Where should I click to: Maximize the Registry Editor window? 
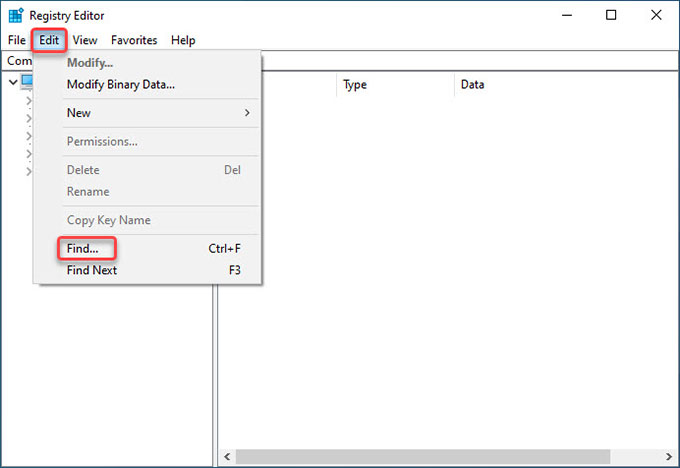click(611, 15)
